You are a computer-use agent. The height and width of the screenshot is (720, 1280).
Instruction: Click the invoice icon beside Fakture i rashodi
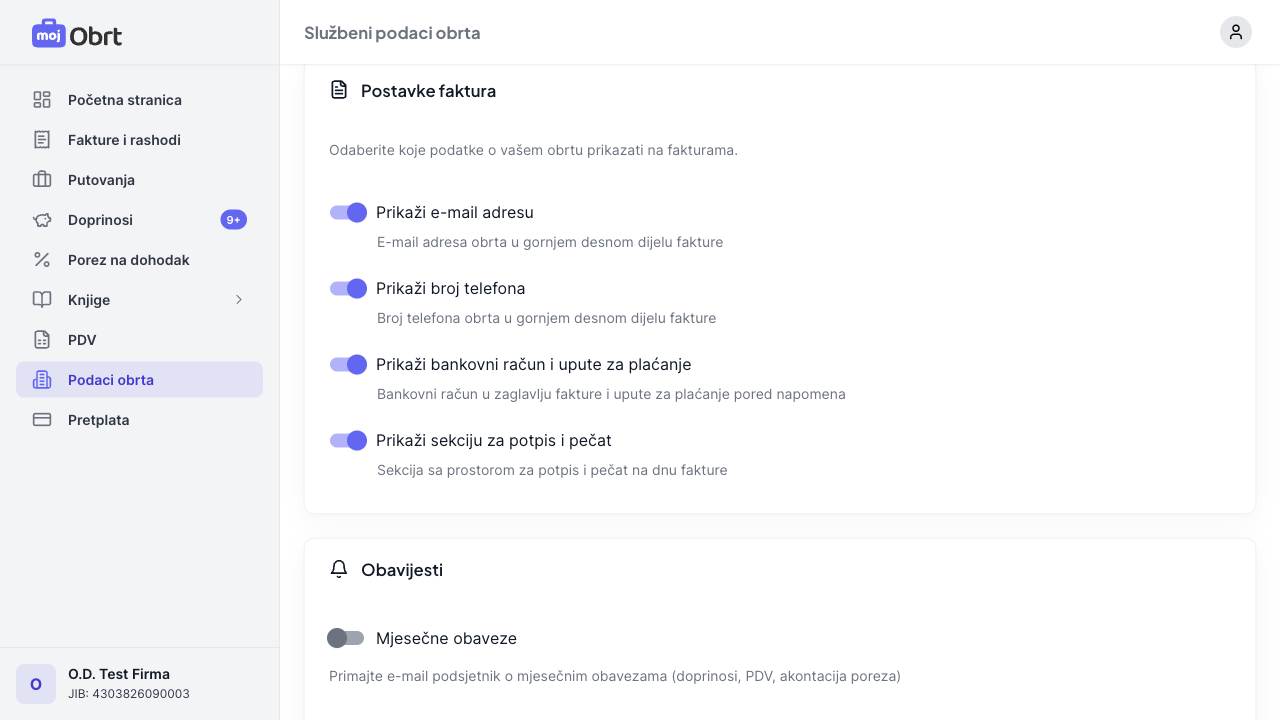click(x=42, y=140)
